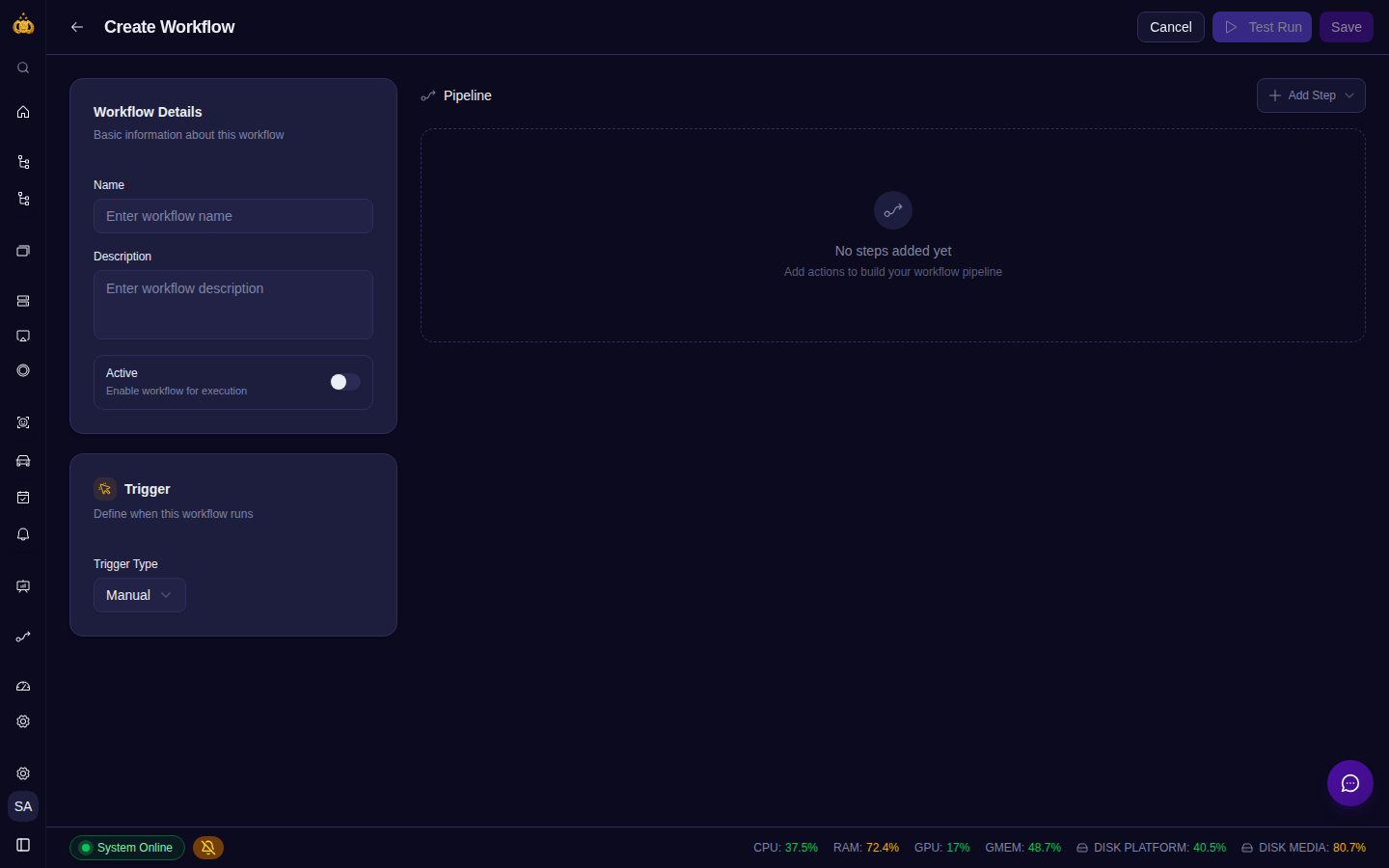The height and width of the screenshot is (868, 1389).
Task: Click the golden emblem app logo
Action: pyautogui.click(x=23, y=24)
